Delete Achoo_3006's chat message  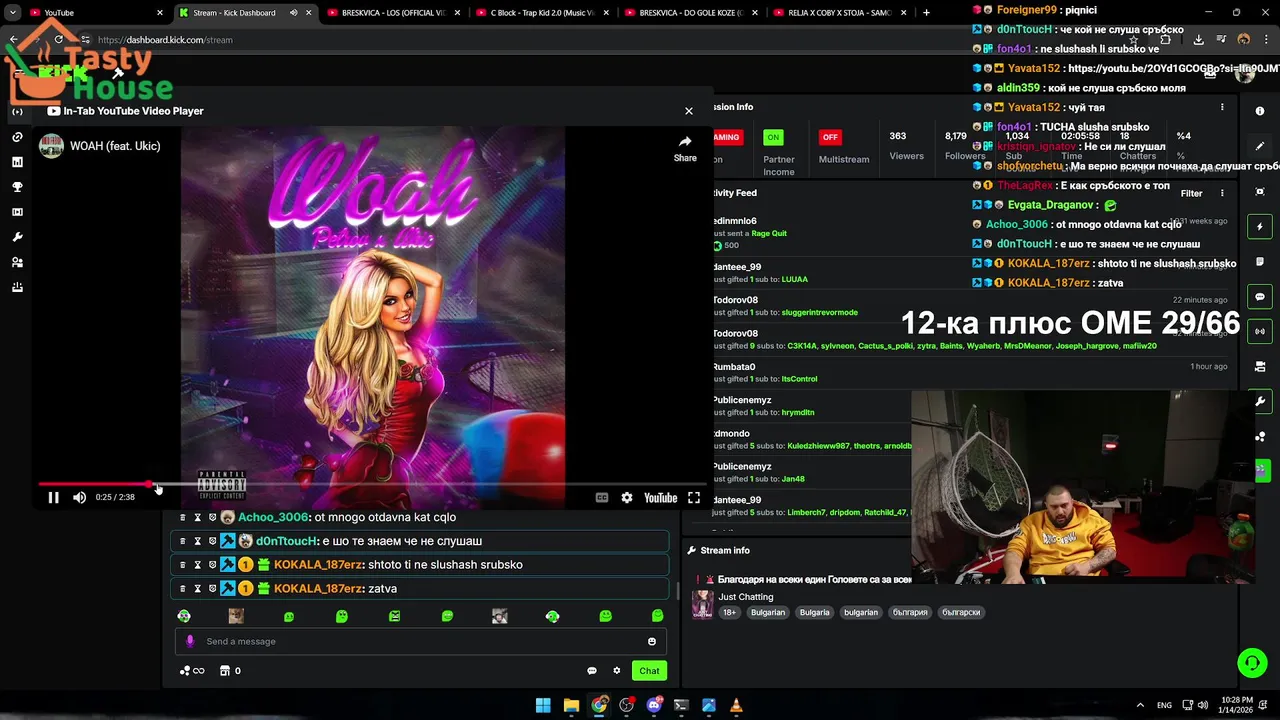click(x=182, y=517)
